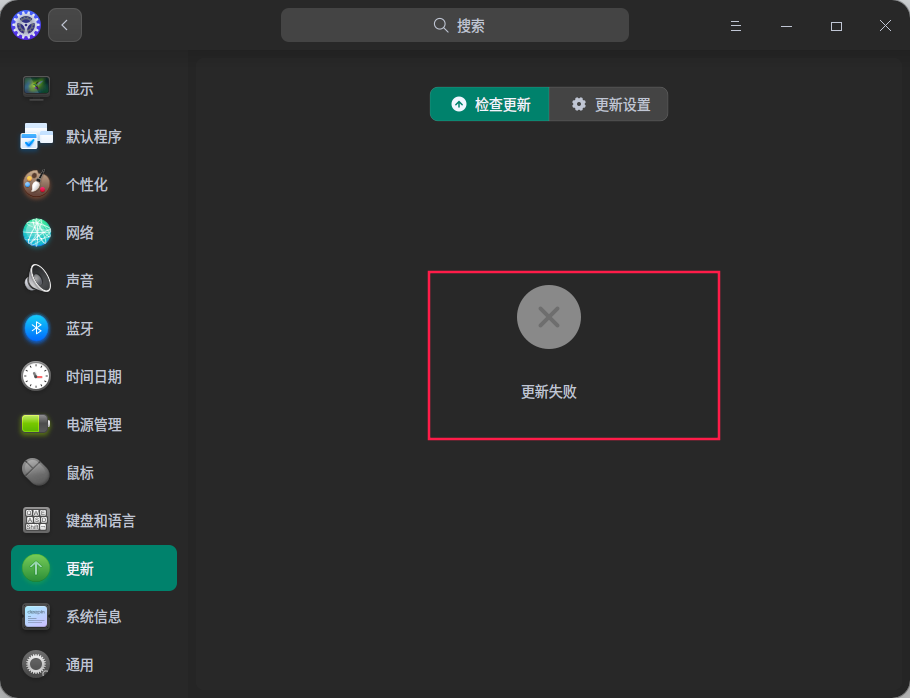910x698 pixels.
Task: Maximize the Control Center window
Action: (x=836, y=26)
